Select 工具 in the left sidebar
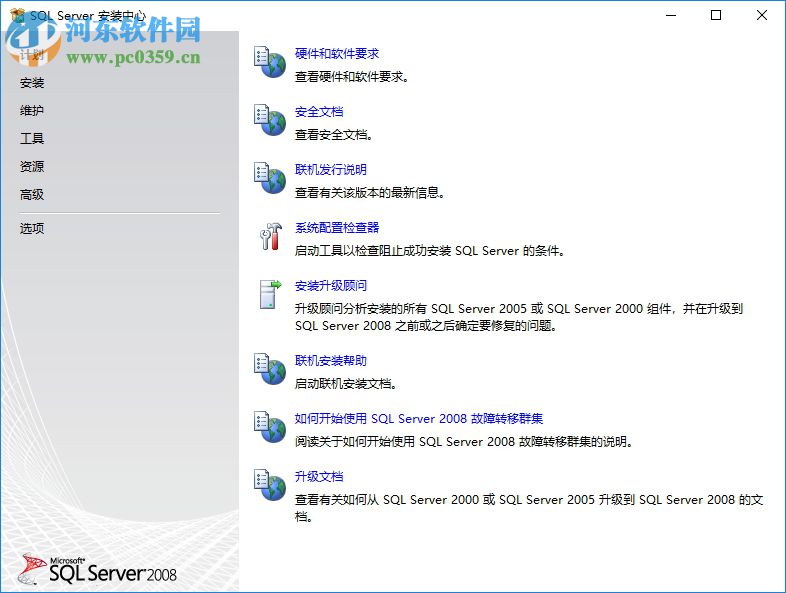 32,138
